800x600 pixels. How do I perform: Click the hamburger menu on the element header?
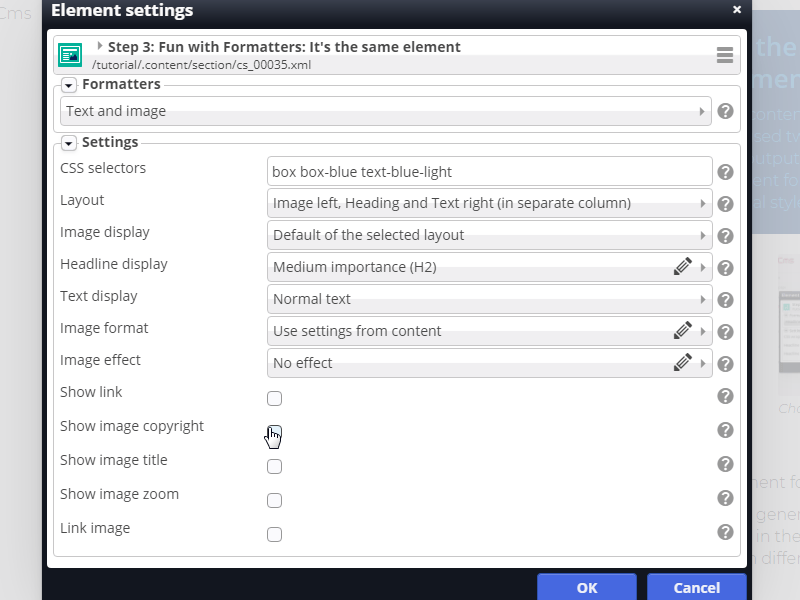(724, 55)
